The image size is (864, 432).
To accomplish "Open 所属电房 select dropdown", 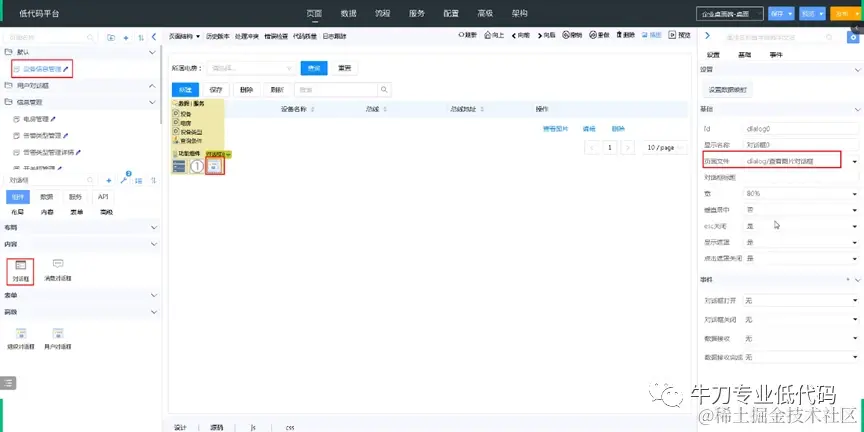I will click(x=252, y=68).
